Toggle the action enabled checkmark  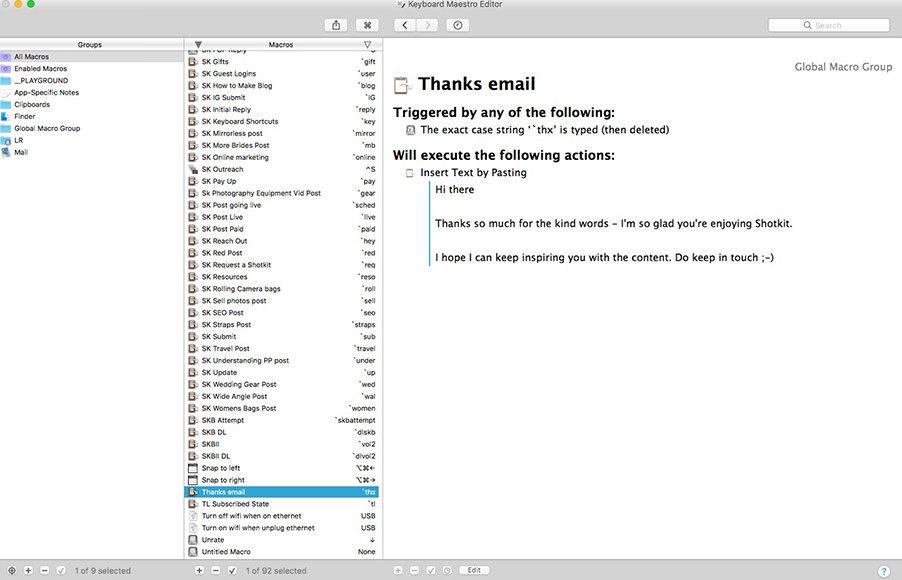[431, 570]
